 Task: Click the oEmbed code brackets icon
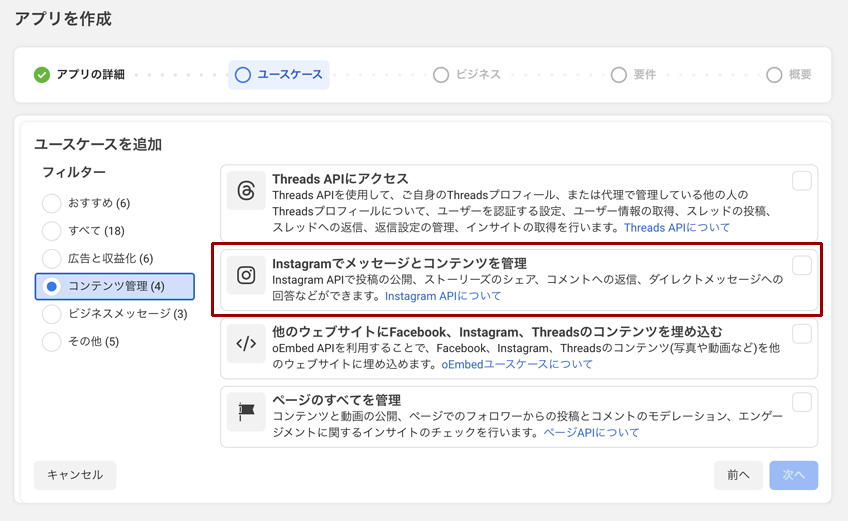click(x=246, y=343)
